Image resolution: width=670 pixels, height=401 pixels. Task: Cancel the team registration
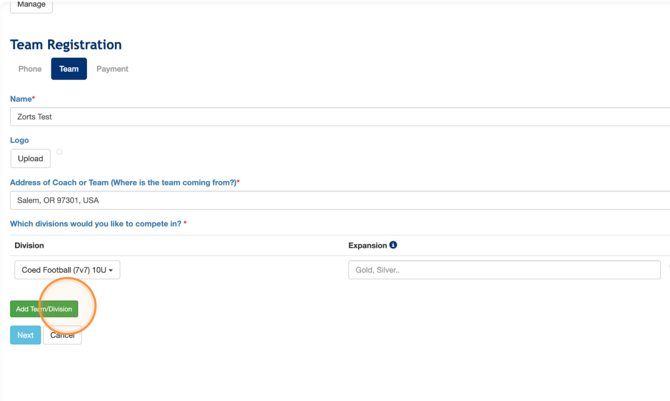pyautogui.click(x=63, y=335)
